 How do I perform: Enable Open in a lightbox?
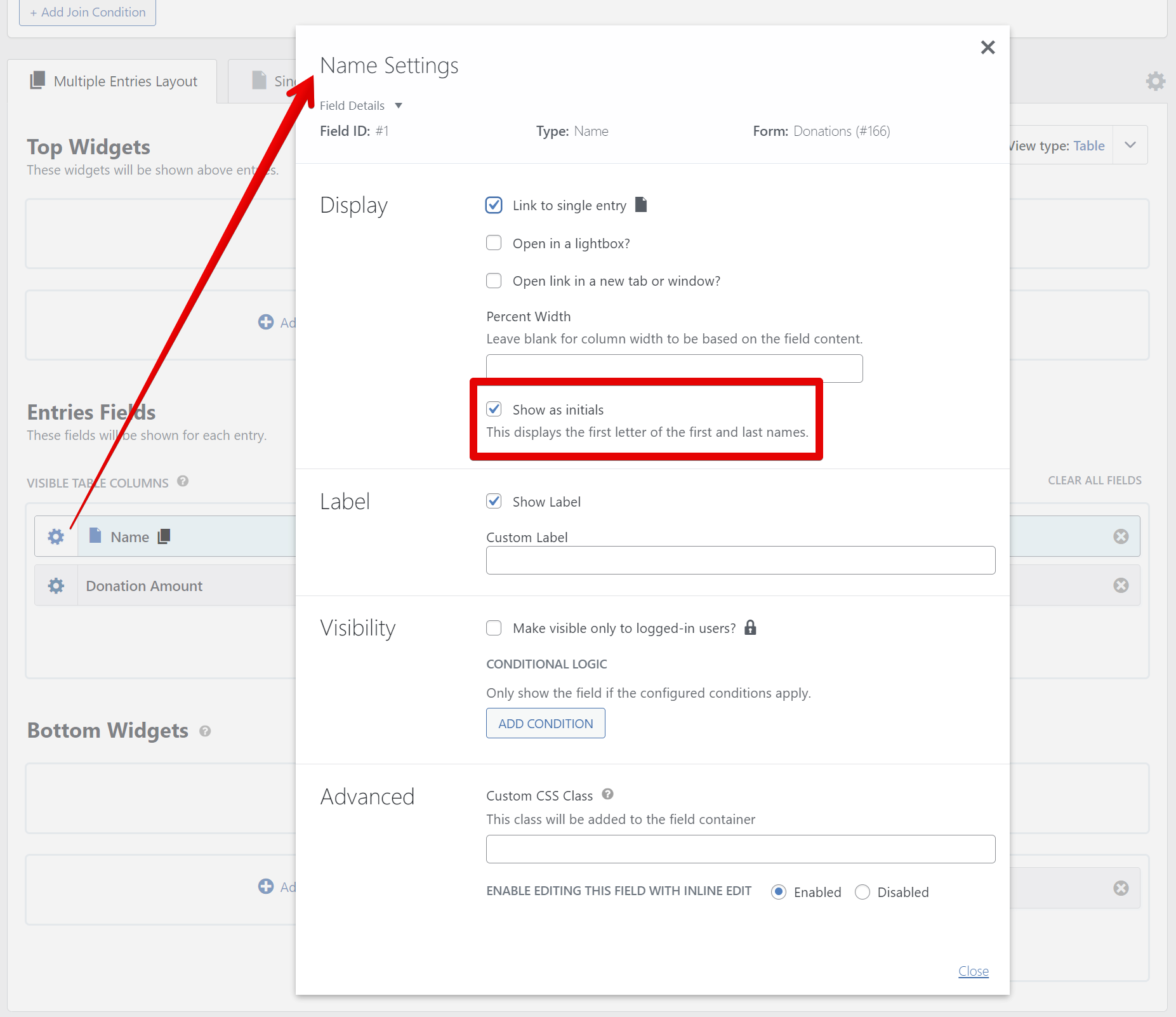coord(494,243)
